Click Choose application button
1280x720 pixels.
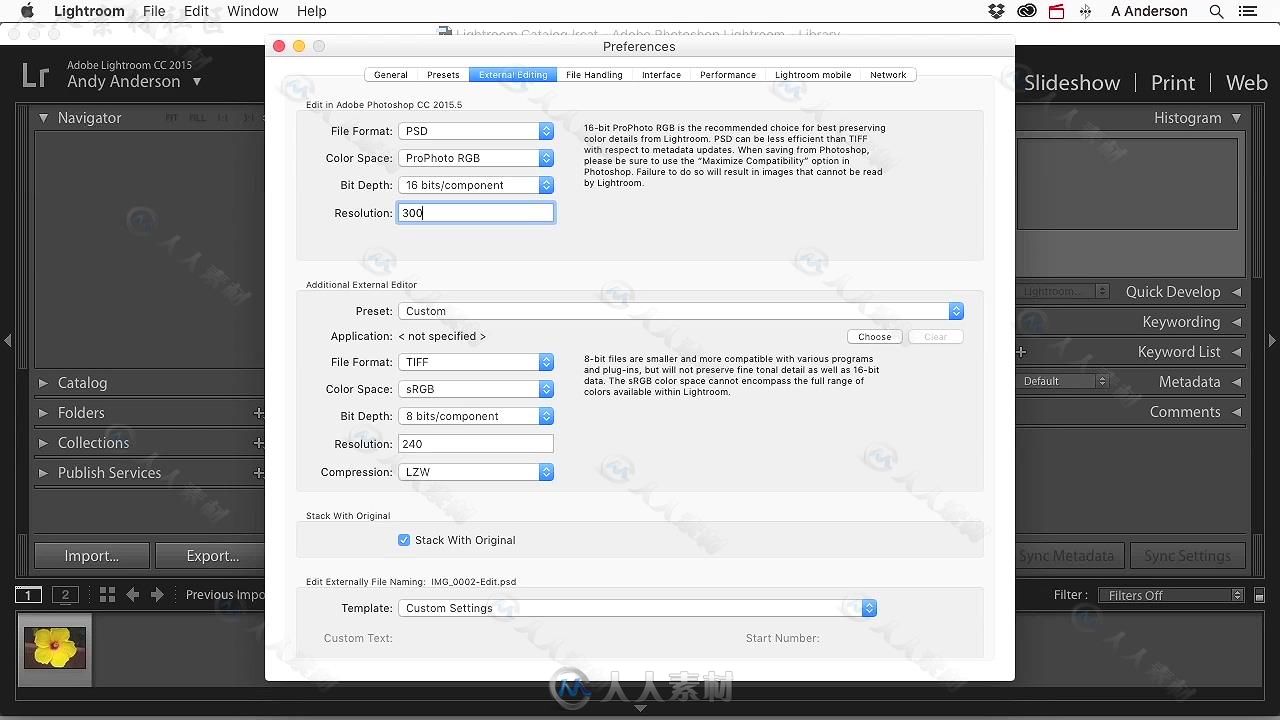[x=874, y=337]
